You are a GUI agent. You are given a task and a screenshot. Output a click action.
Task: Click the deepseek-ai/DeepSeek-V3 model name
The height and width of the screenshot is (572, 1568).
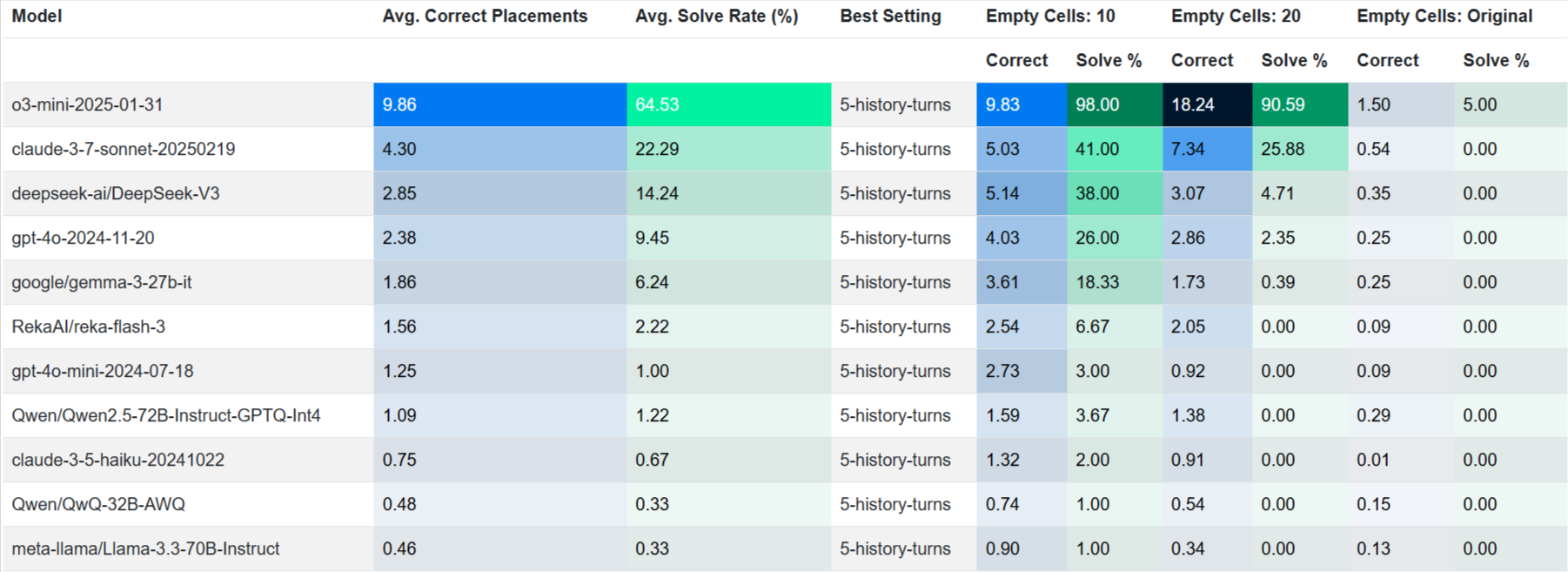[115, 193]
